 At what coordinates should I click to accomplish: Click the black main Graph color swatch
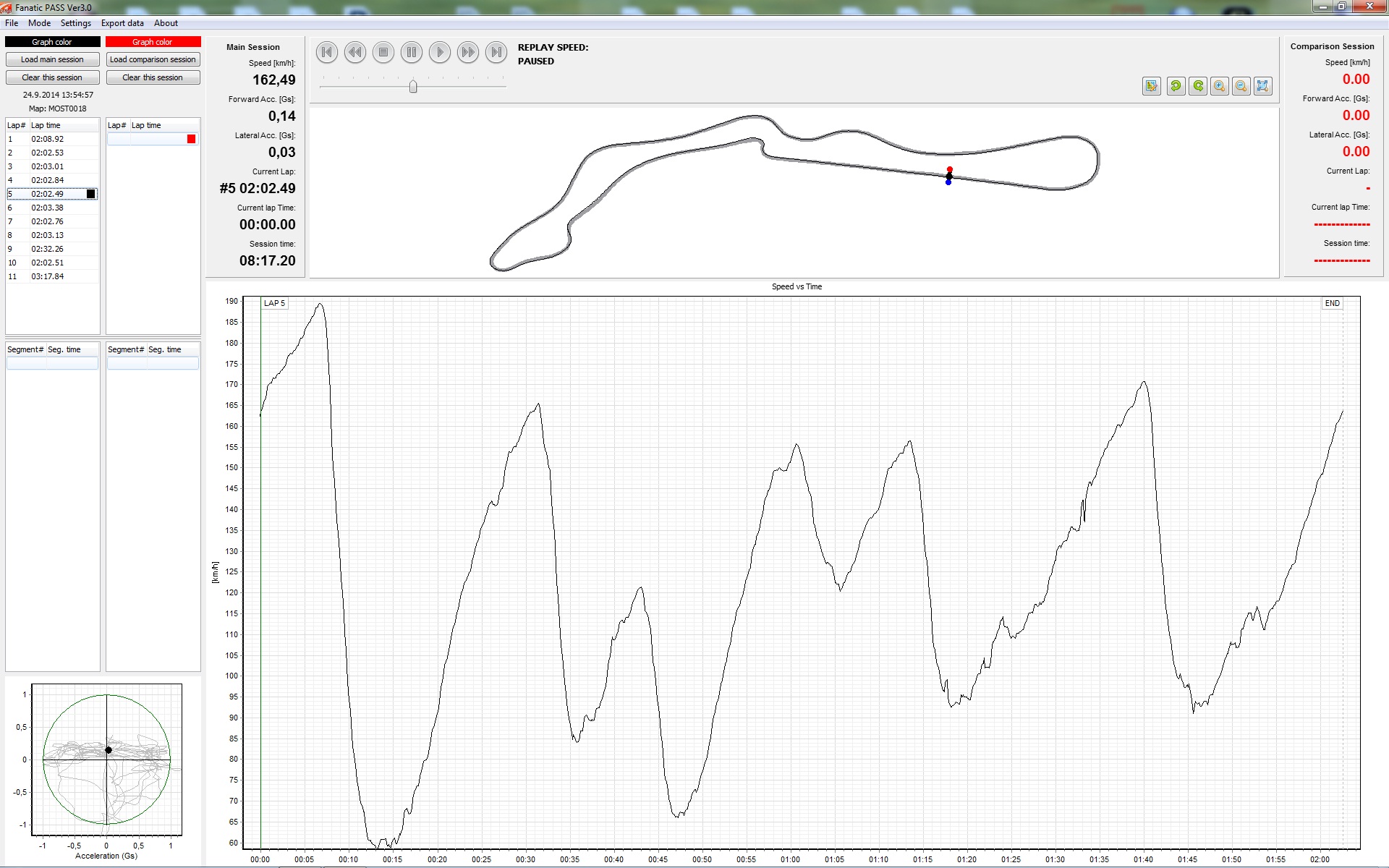[x=52, y=42]
